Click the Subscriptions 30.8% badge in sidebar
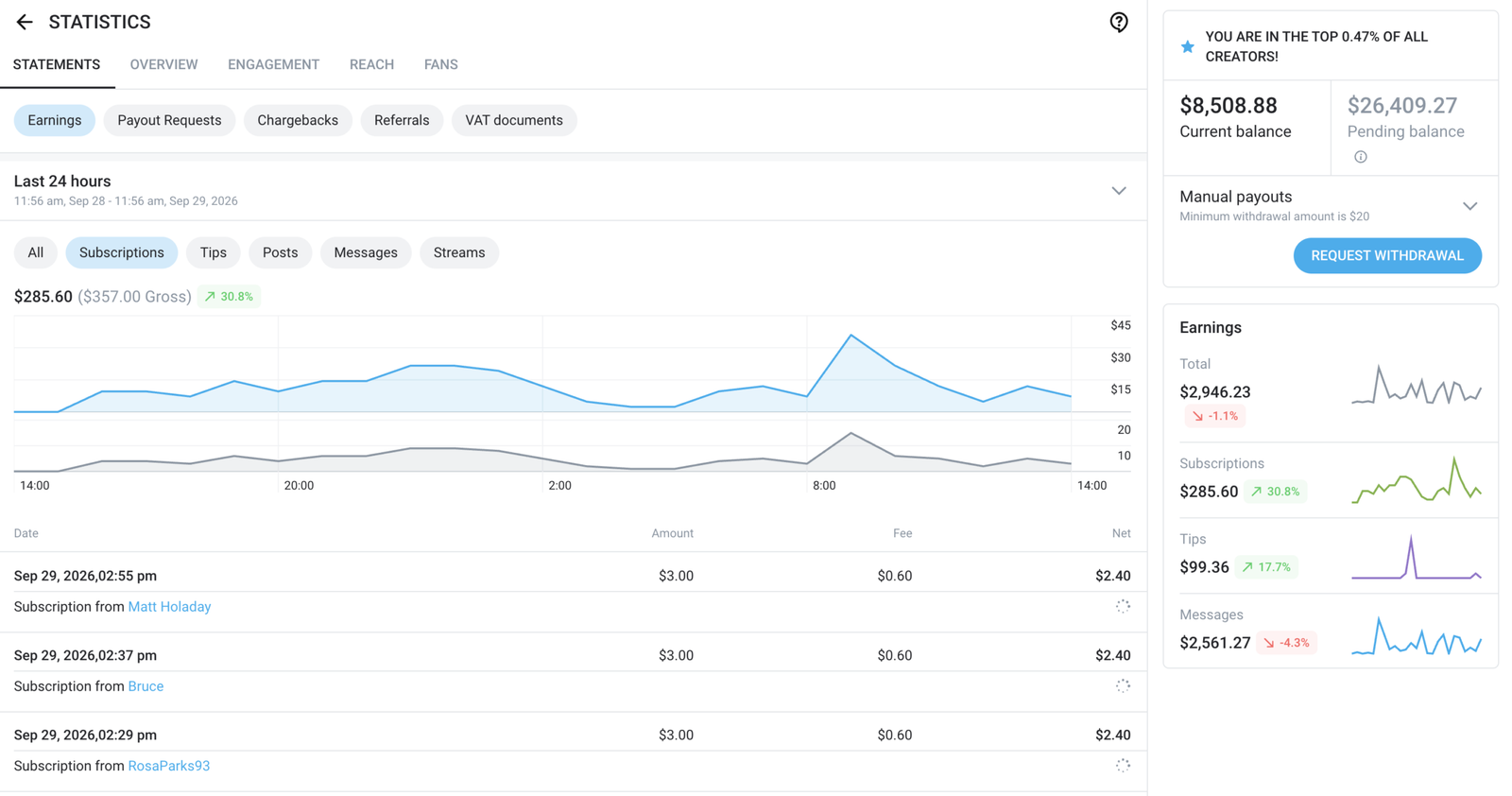 click(x=1276, y=492)
